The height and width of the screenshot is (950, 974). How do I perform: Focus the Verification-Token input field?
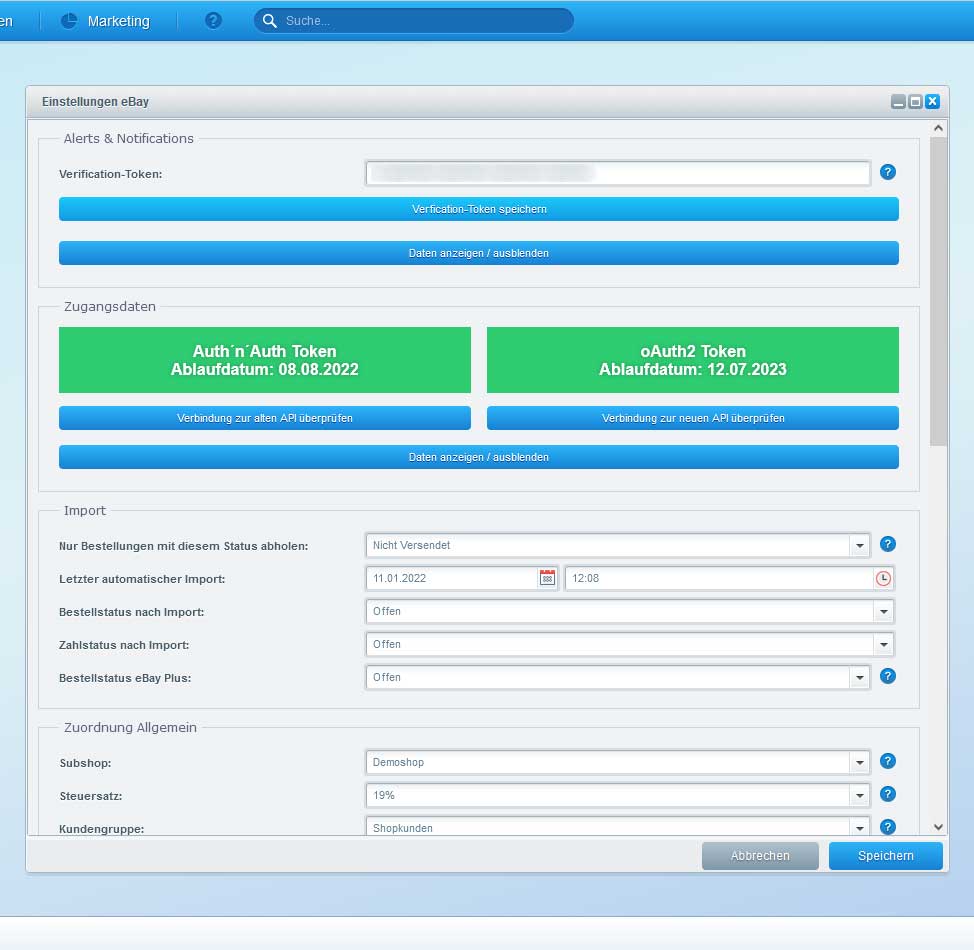(618, 173)
